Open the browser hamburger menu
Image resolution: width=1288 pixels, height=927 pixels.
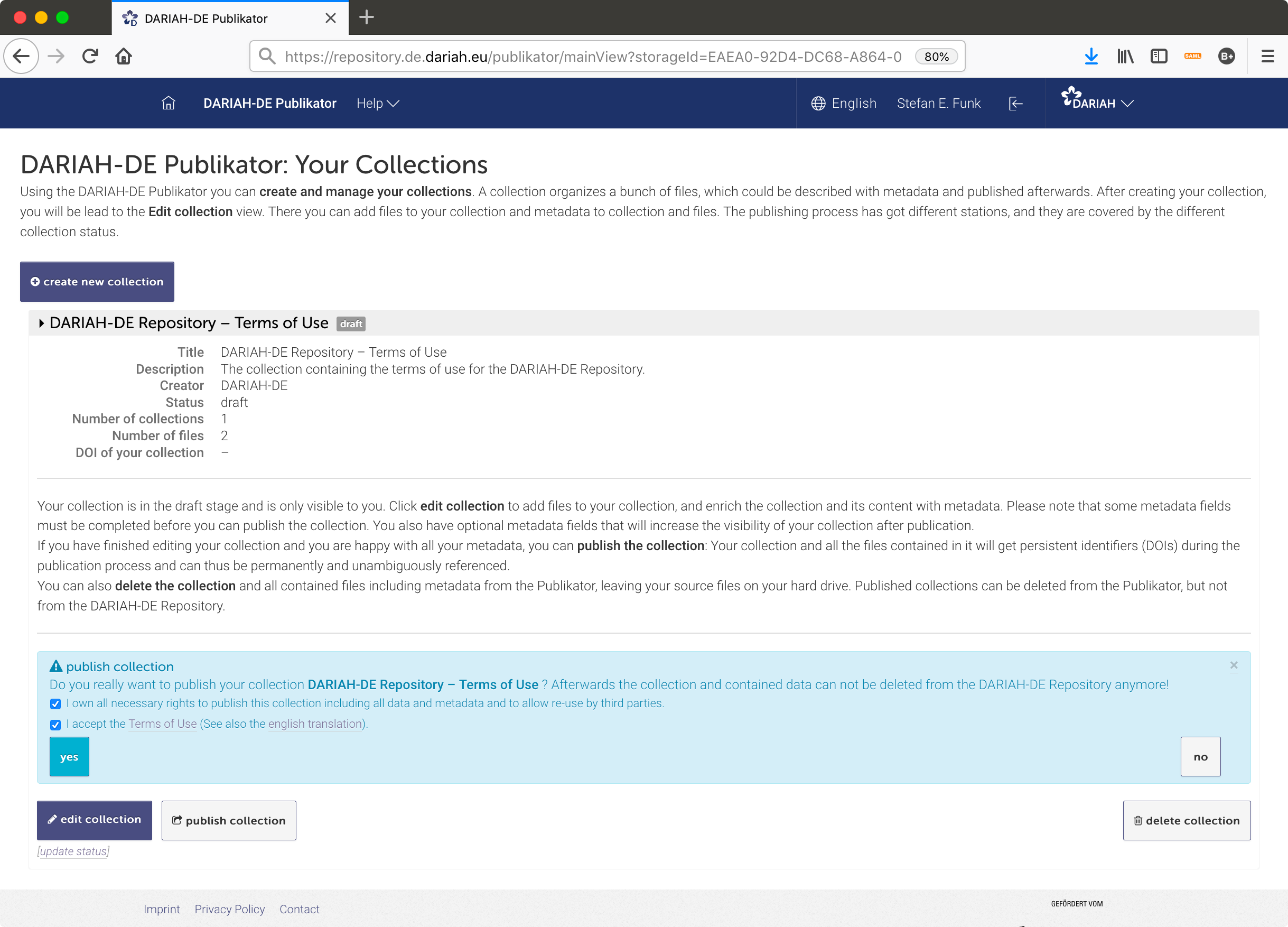tap(1267, 56)
